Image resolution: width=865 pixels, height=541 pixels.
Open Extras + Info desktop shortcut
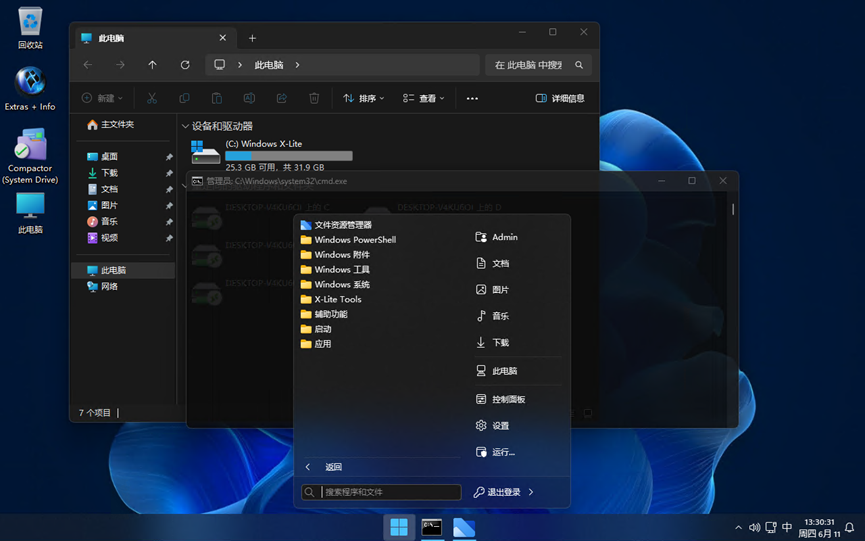pos(30,89)
